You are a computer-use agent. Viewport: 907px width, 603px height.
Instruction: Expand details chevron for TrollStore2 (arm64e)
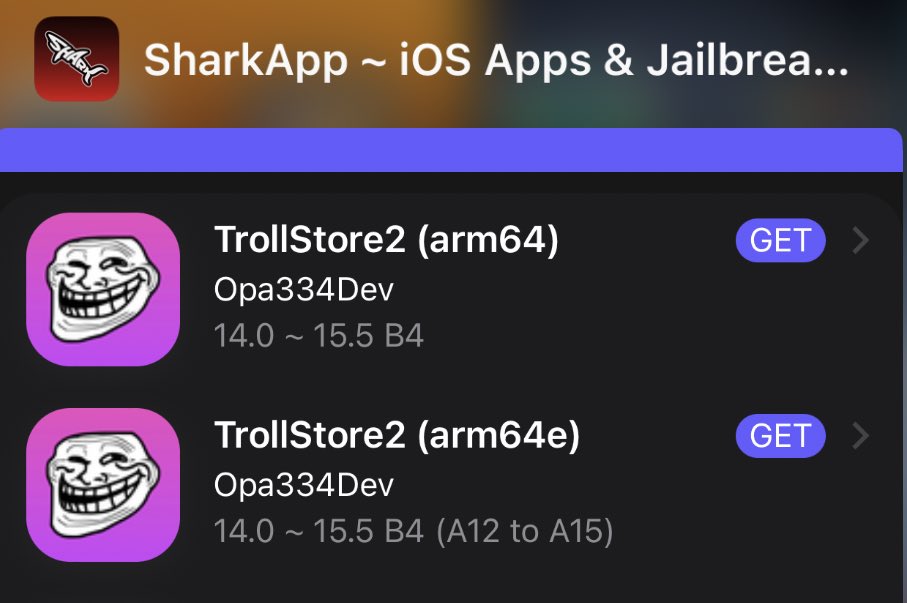tap(861, 436)
